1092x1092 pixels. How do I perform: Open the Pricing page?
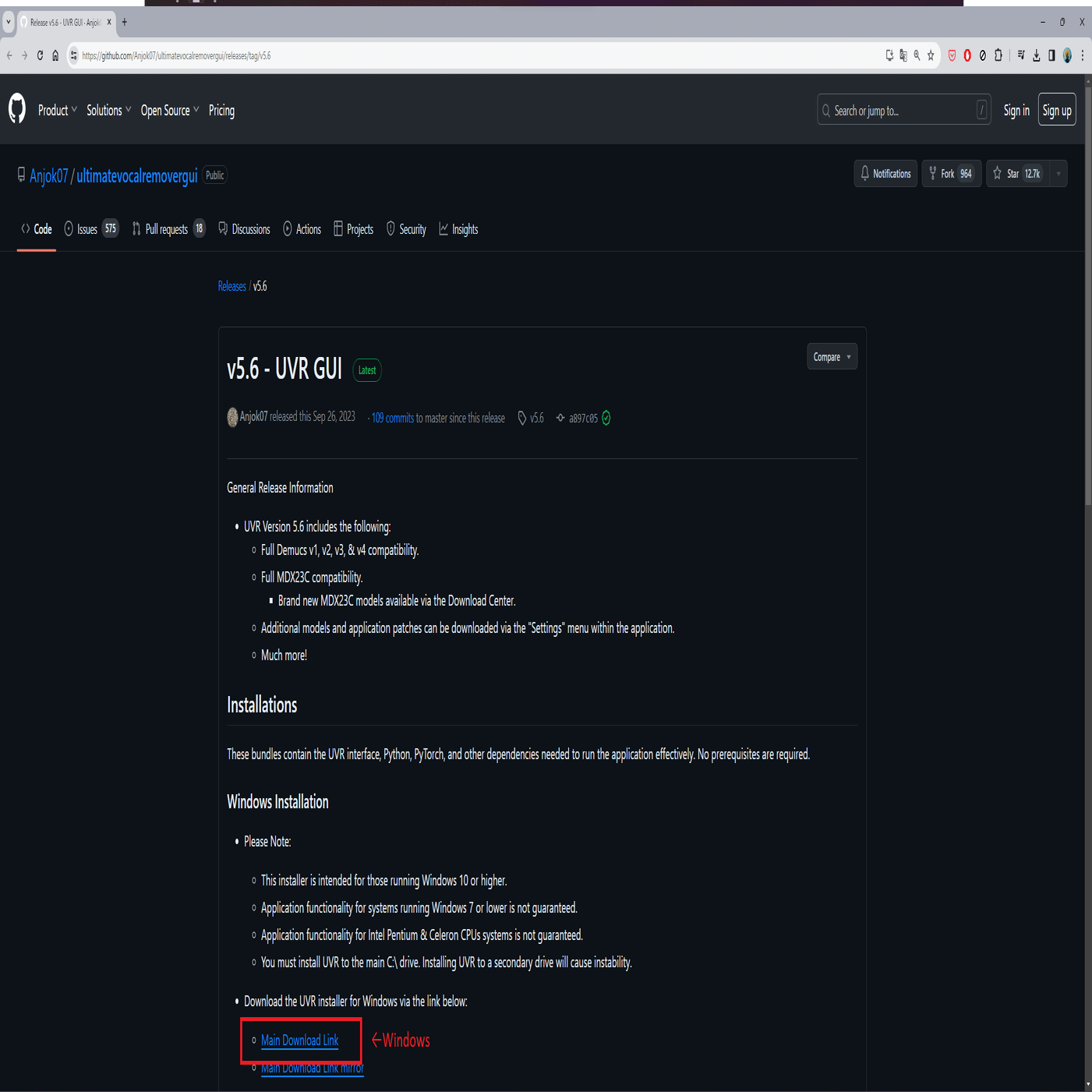(221, 110)
